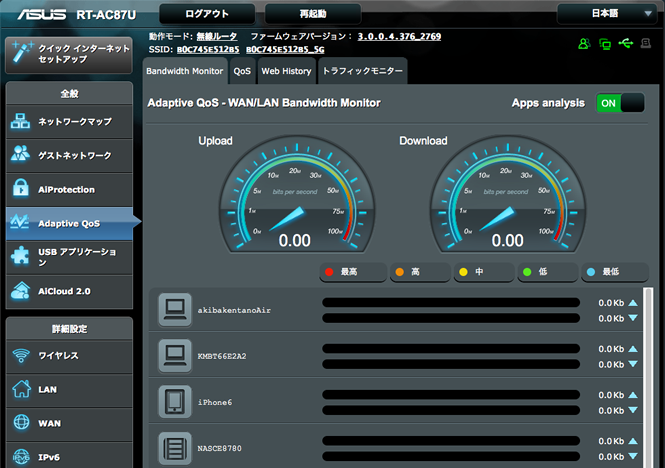
Task: Switch to the QoS tab
Action: 242,71
